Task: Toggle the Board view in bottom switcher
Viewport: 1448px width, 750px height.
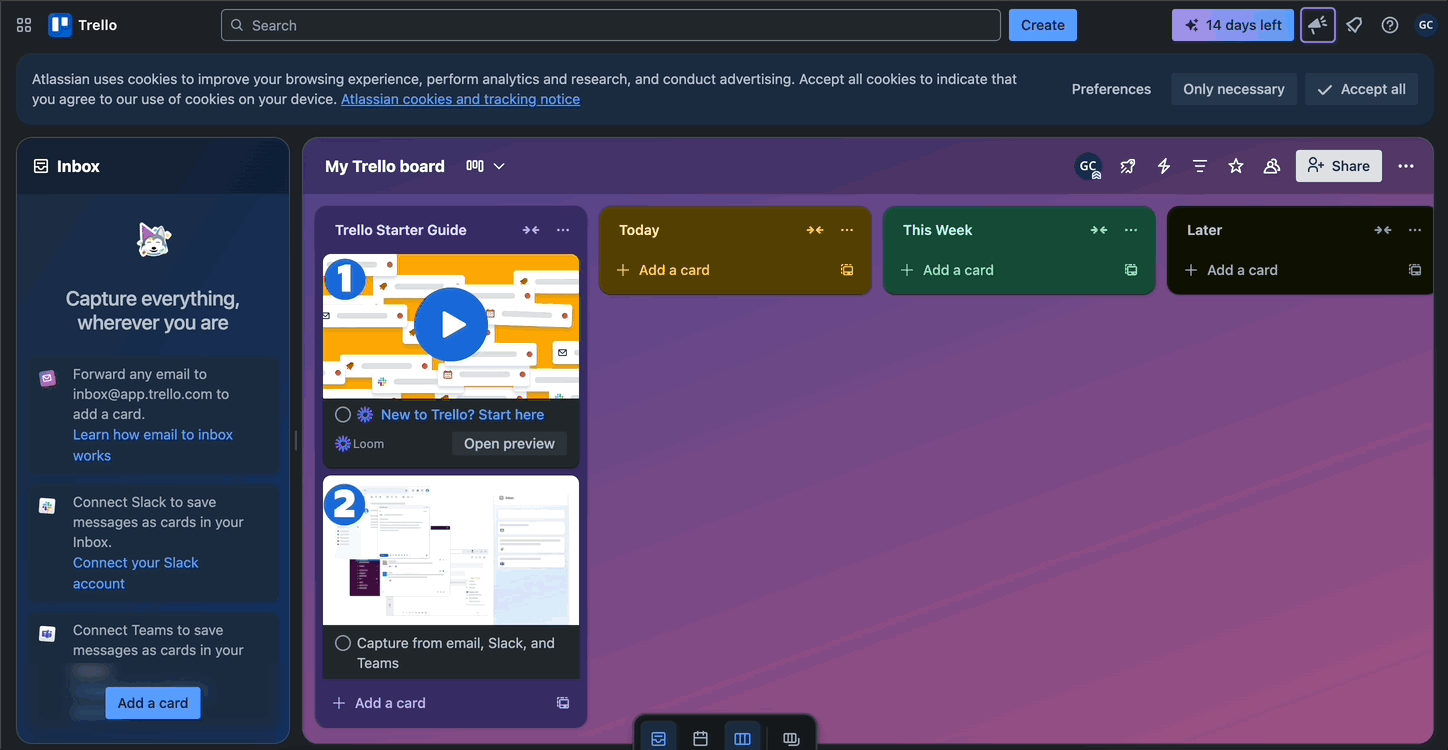Action: tap(742, 738)
